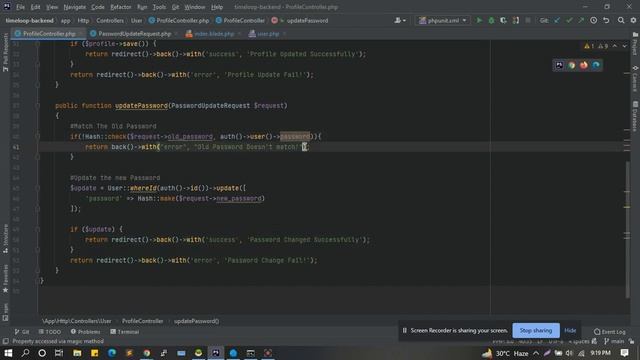The image size is (640, 360).
Task: Switch to PasswordUpdateRequest.php tab
Action: (134, 34)
